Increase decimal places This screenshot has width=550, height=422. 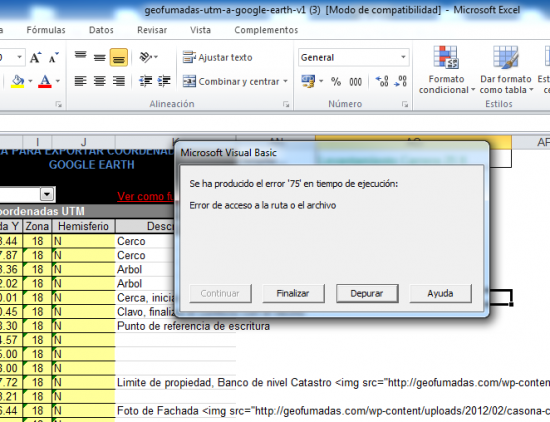[382, 81]
